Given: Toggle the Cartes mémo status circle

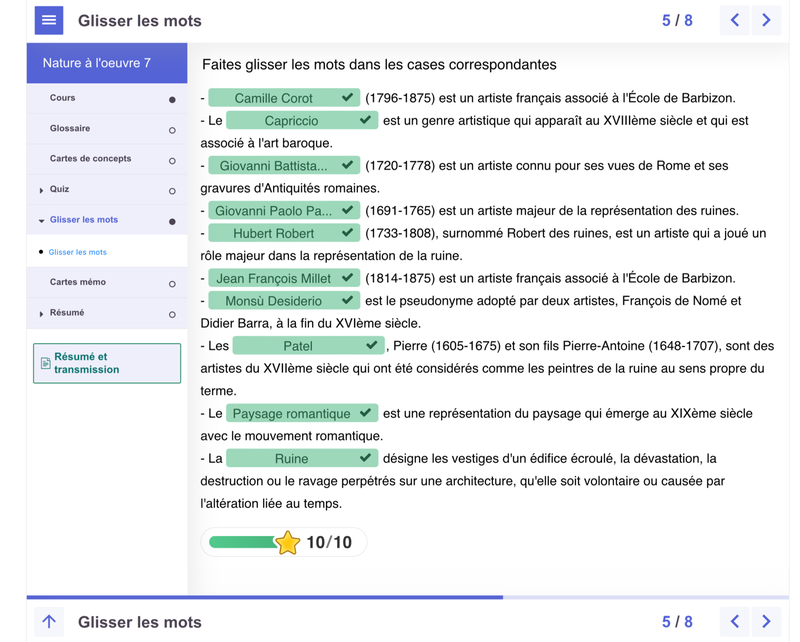Looking at the screenshot, I should 172,284.
